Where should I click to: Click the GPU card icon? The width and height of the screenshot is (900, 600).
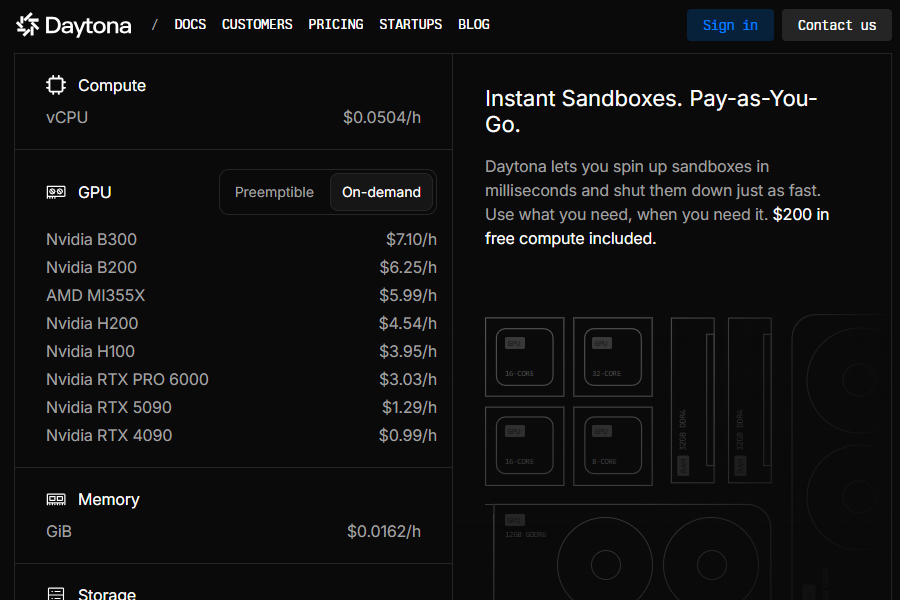(x=56, y=192)
